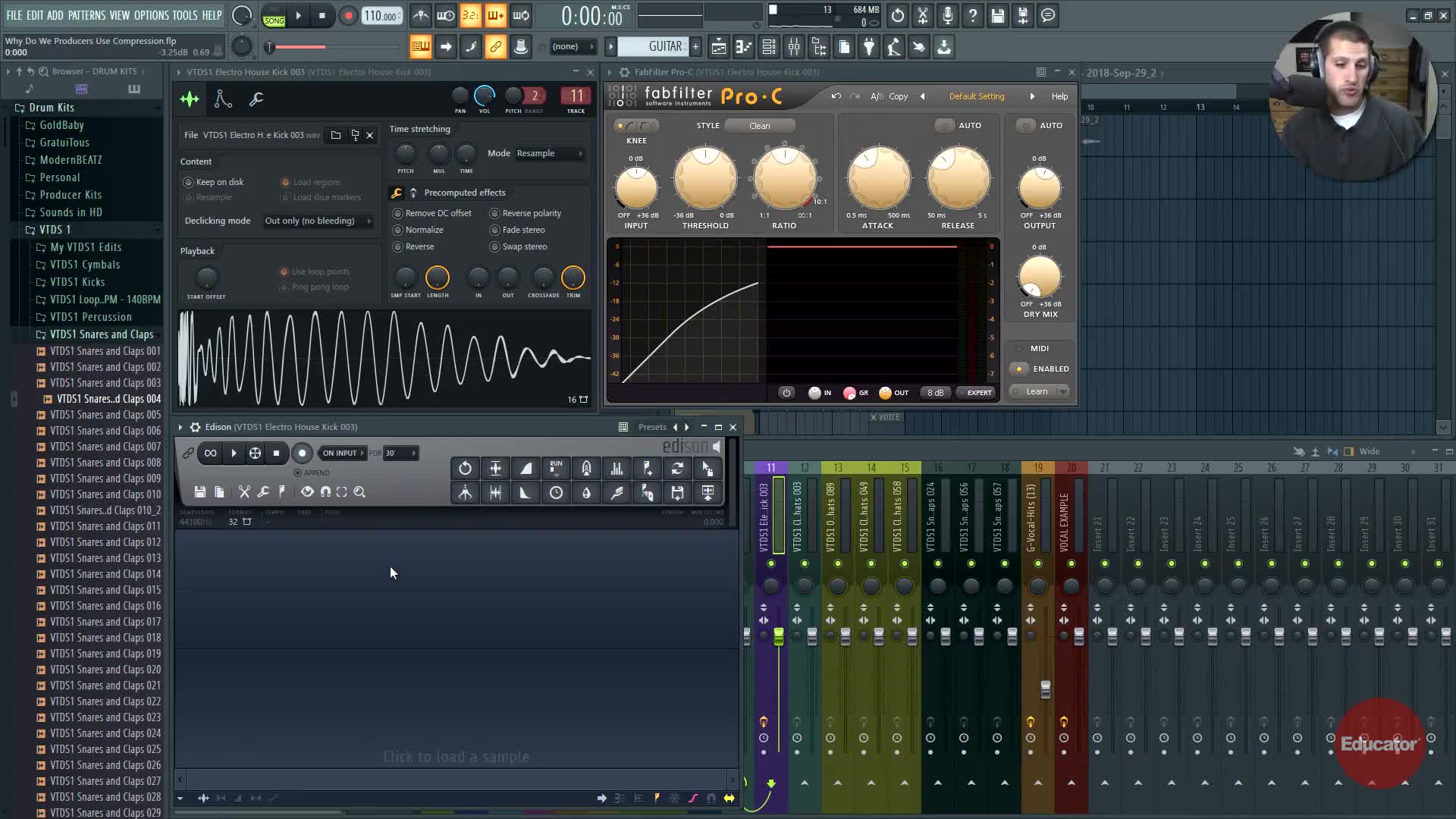
Task: Open the Playlist view icon
Action: pos(718,47)
